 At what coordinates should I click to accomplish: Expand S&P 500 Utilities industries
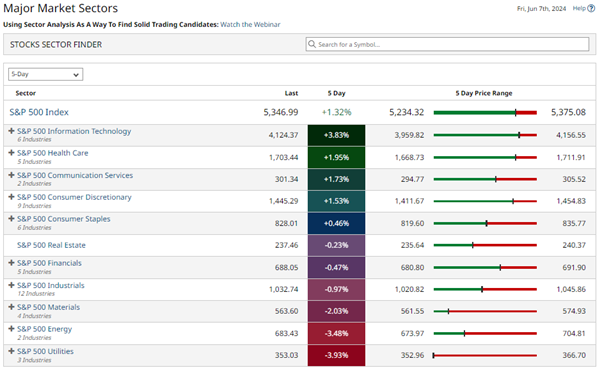click(x=12, y=351)
